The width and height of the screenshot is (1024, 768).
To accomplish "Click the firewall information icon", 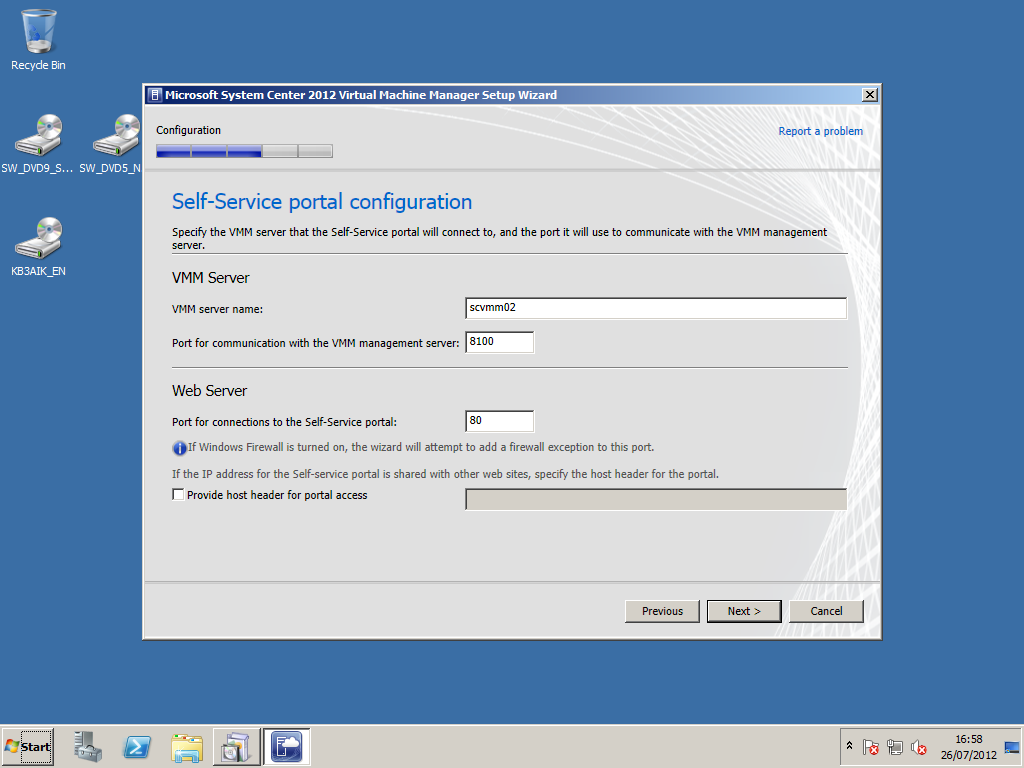I will point(179,448).
